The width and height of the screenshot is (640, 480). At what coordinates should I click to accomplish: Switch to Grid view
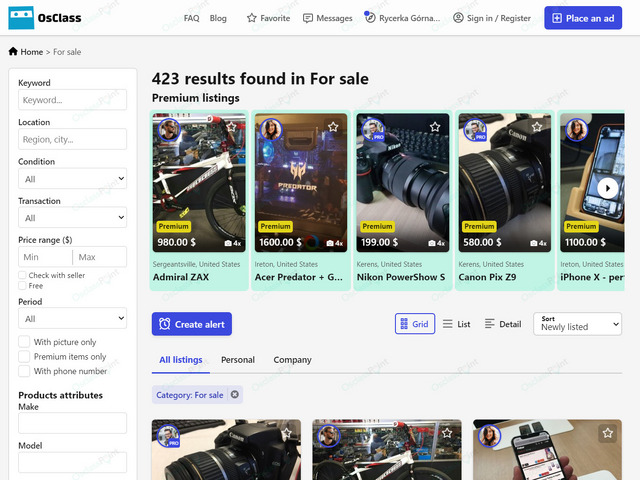[415, 324]
